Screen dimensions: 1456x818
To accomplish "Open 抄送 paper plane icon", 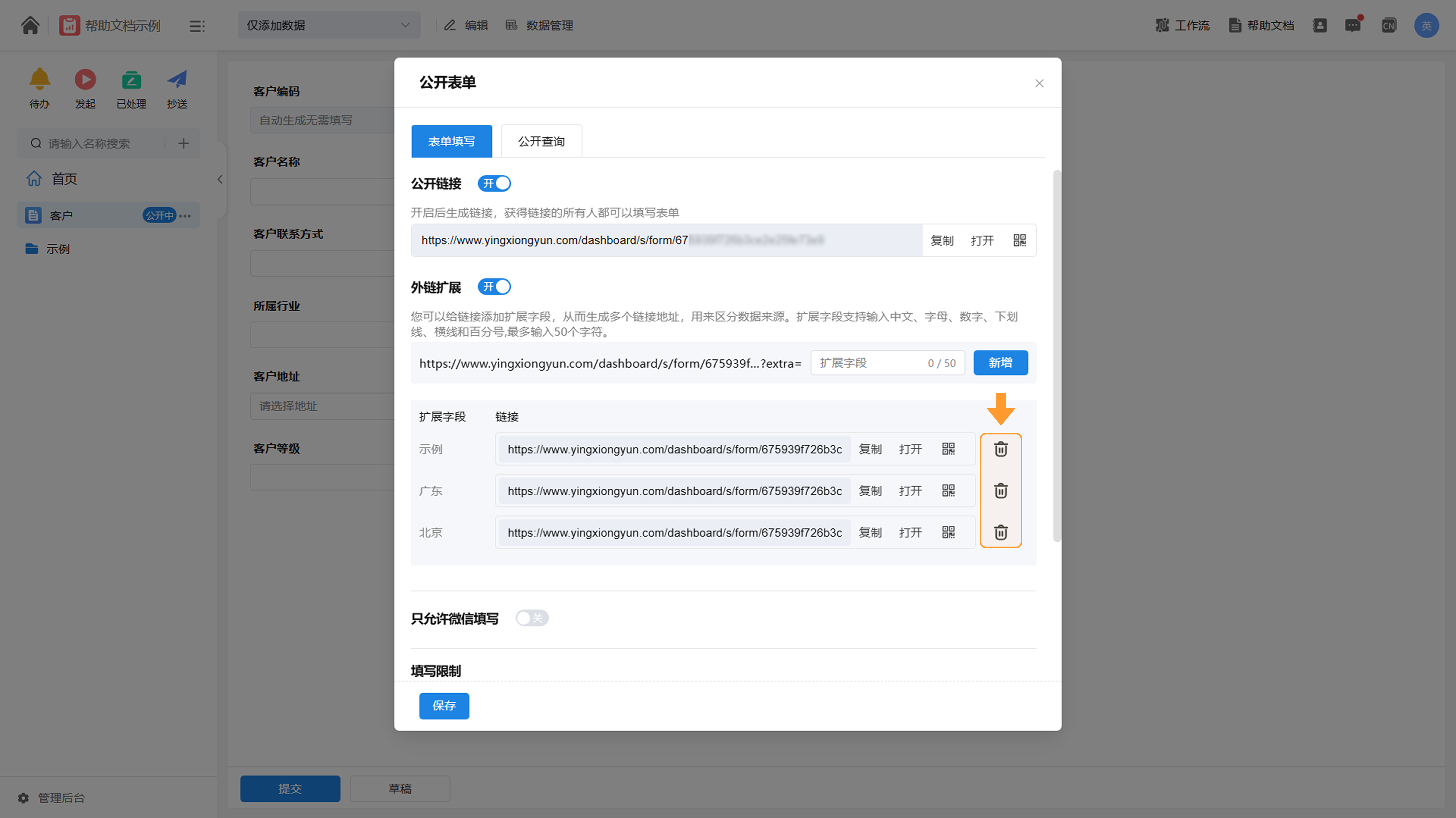I will point(177,79).
